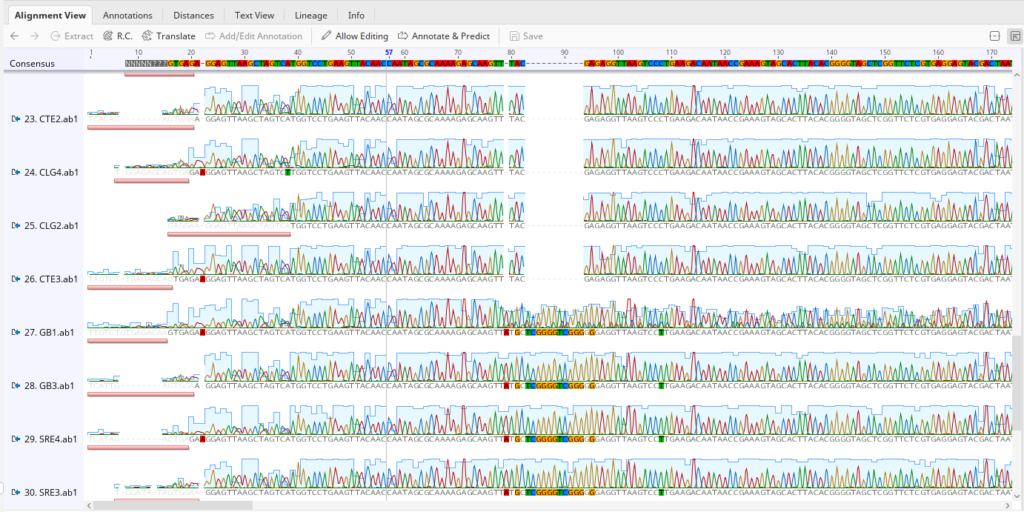Viewport: 1024px width, 512px height.
Task: Click the direction icon beside 27. GB1.ab1
Action: tap(16, 332)
